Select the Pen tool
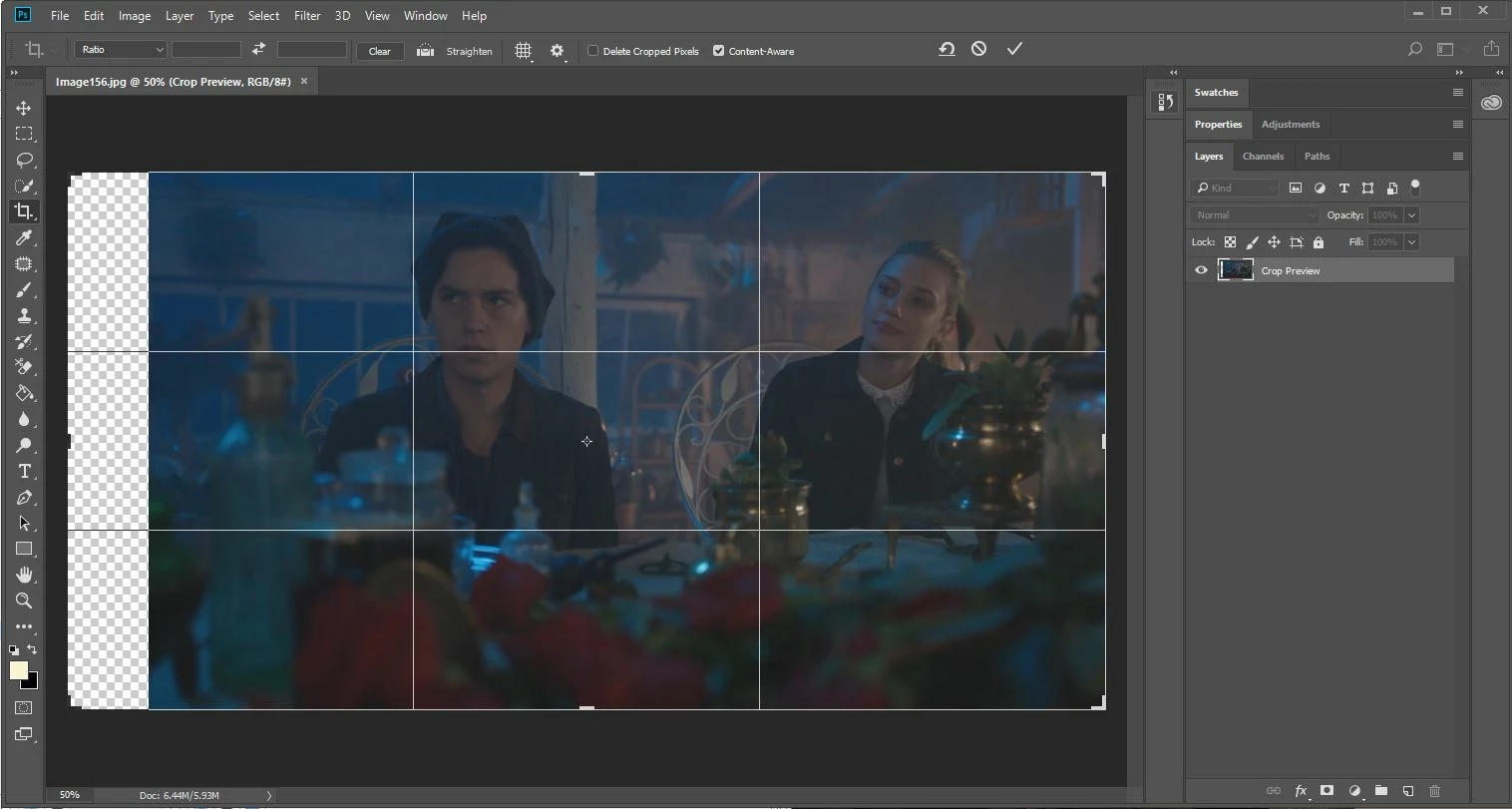Image resolution: width=1512 pixels, height=809 pixels. [24, 497]
